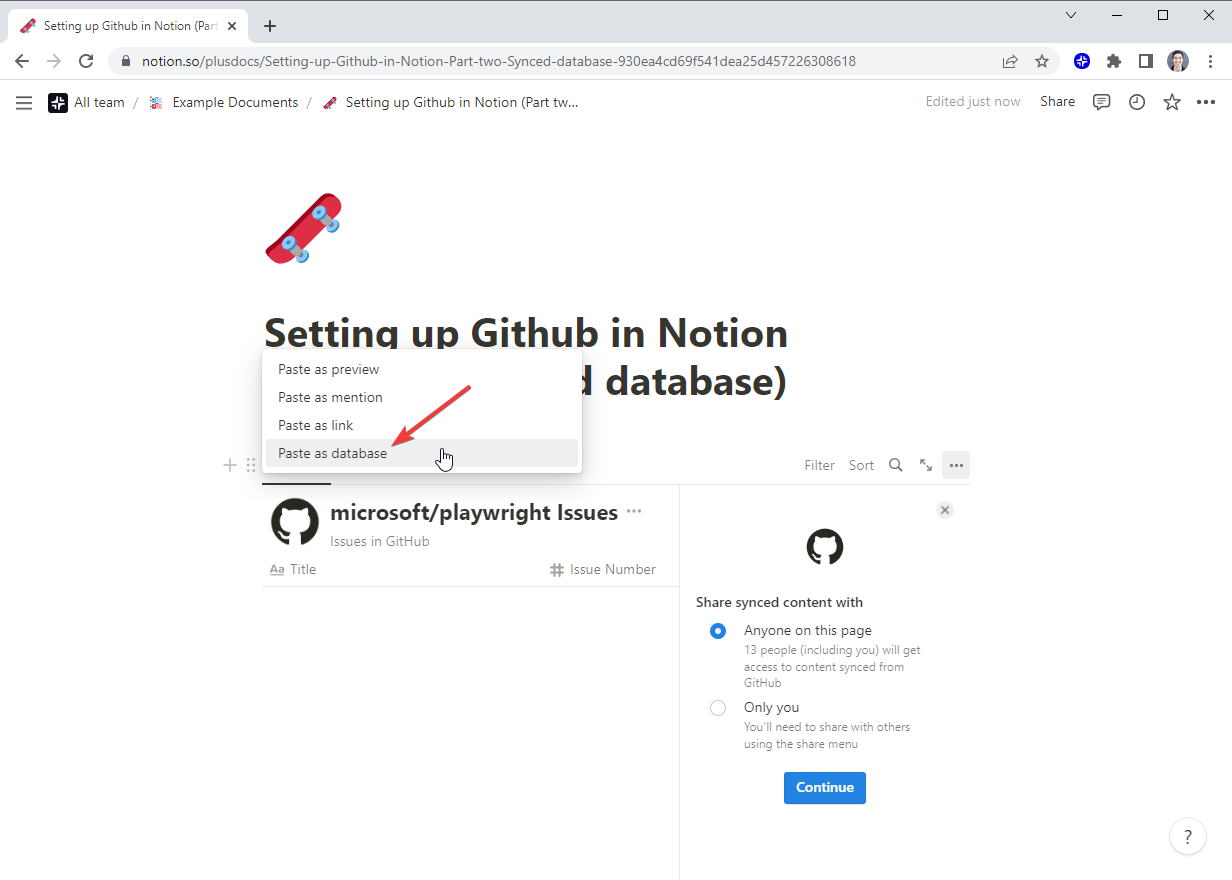This screenshot has width=1232, height=880.
Task: Click the GitHub logo beside database title
Action: [295, 522]
